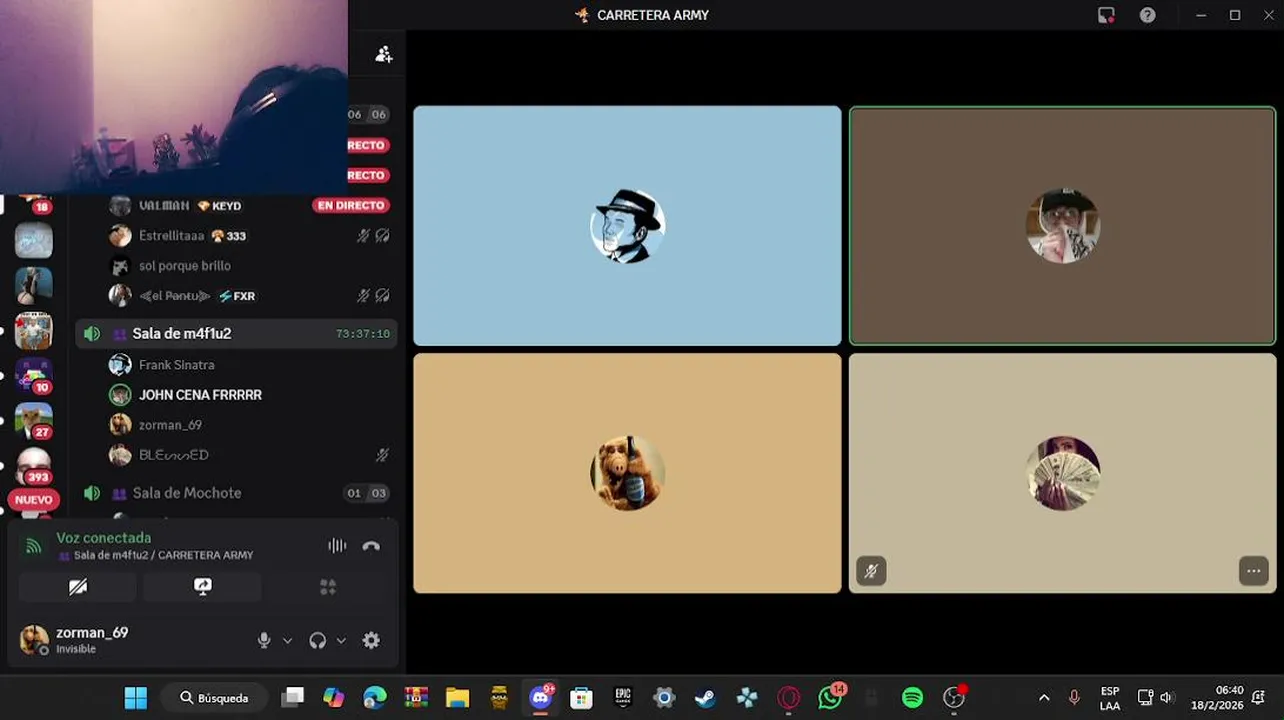
Task: Select Sala de m4f1u2 voice channel
Action: 236,334
